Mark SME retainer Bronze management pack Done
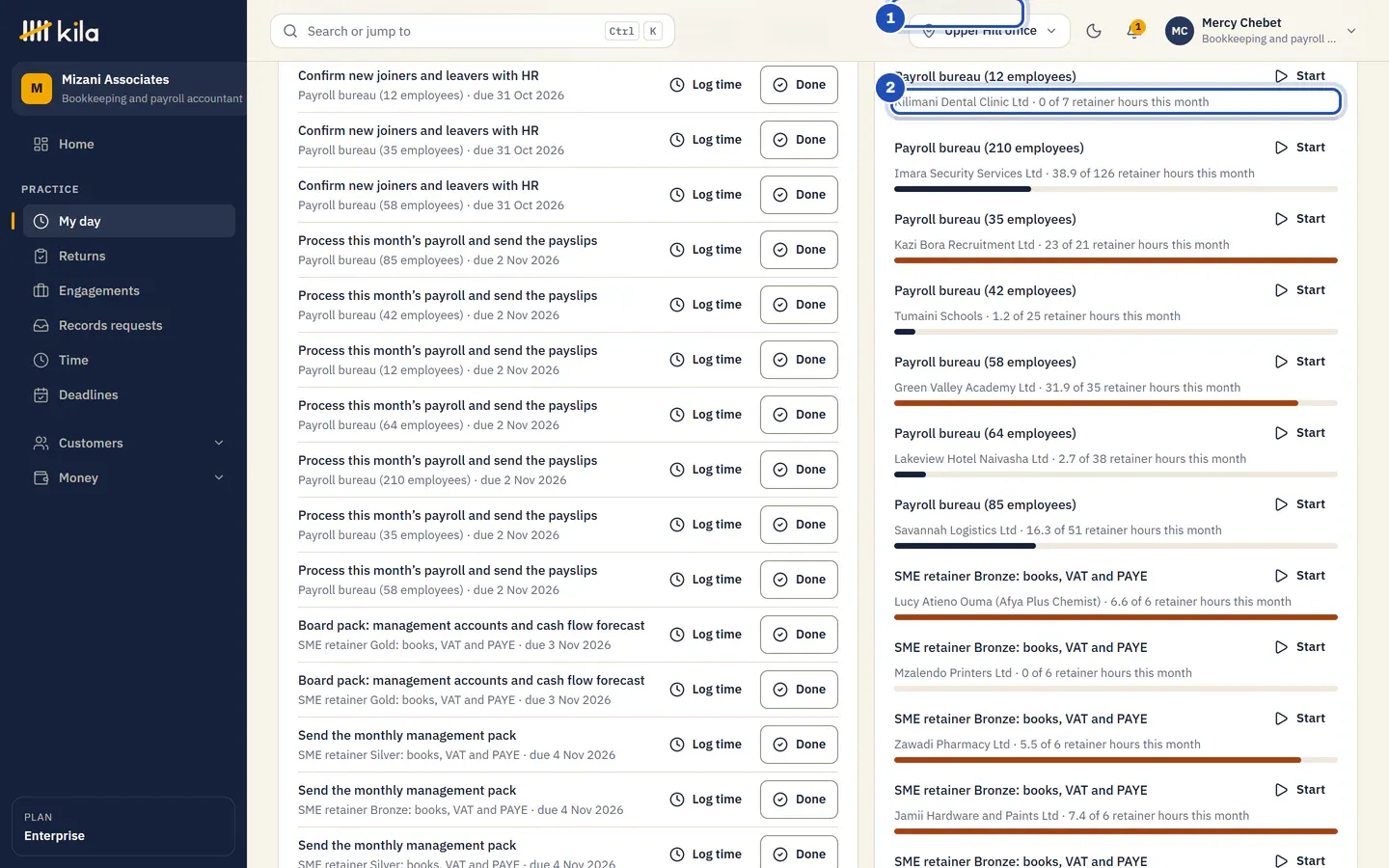Viewport: 1389px width, 868px height. click(800, 800)
